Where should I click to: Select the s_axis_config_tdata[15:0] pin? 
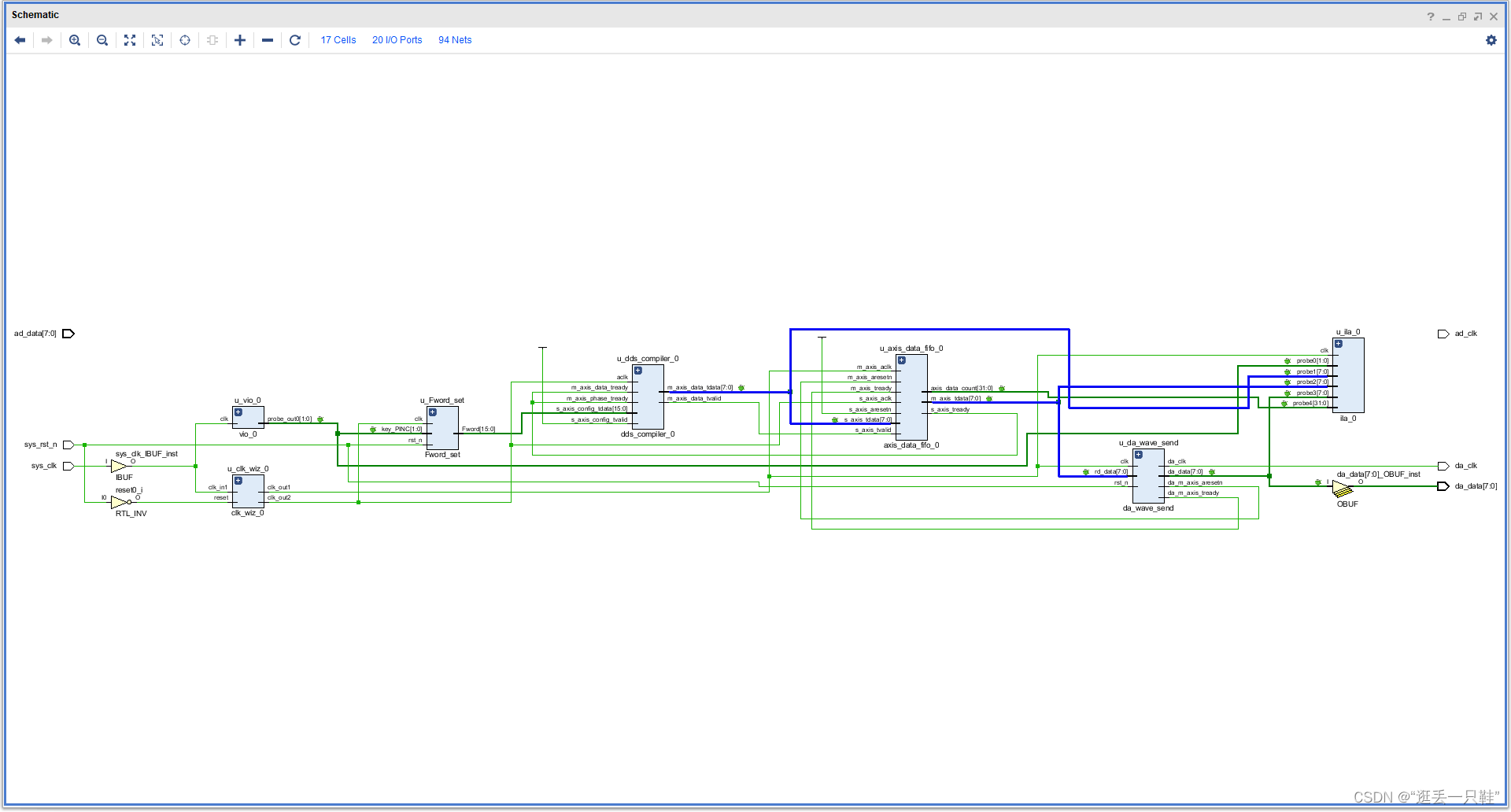(x=592, y=408)
